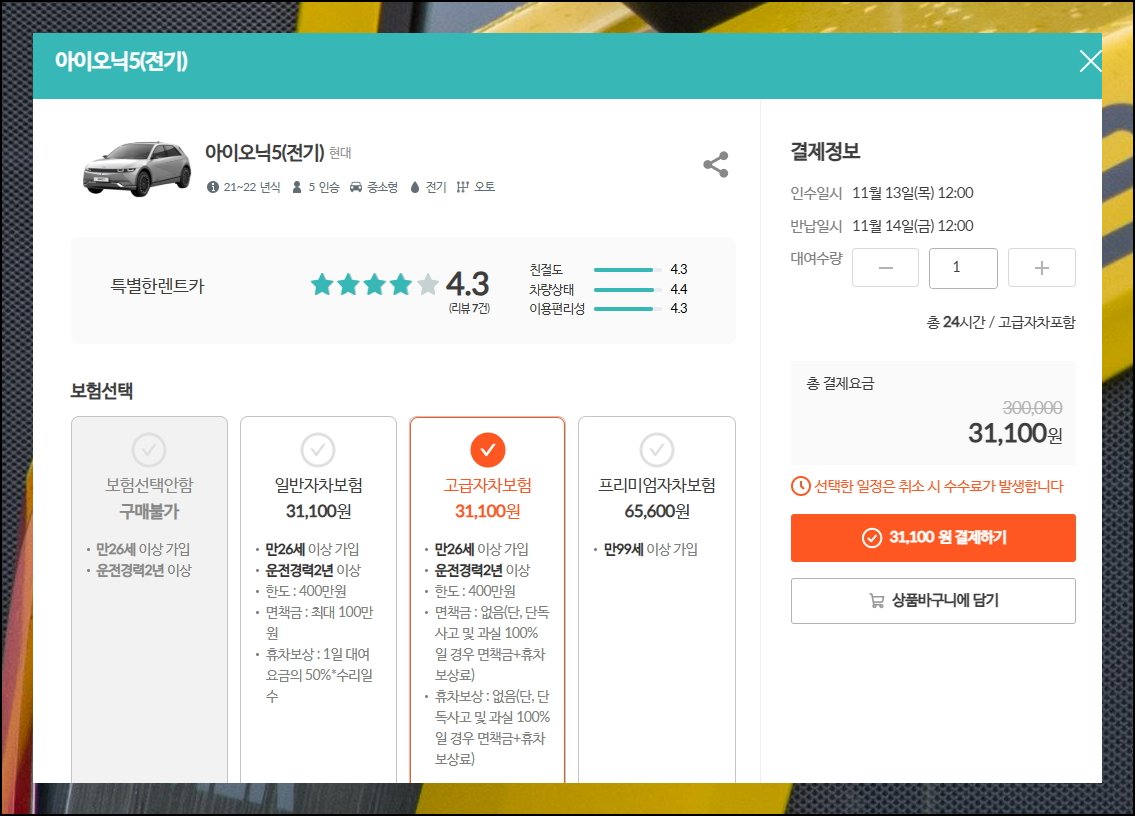1135x816 pixels.
Task: Click the struck-through 300,000 price
Action: pyautogui.click(x=1032, y=408)
